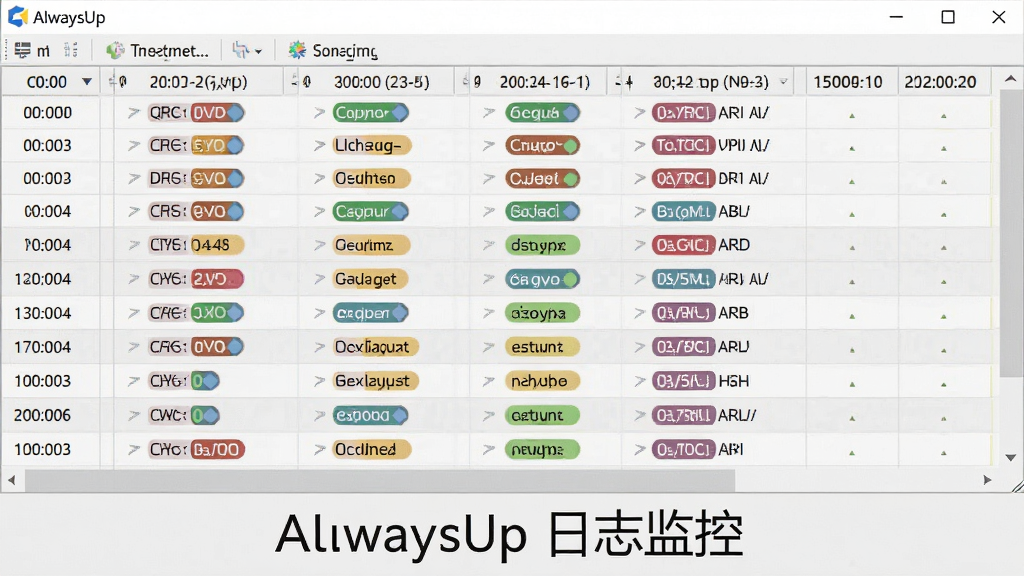
Task: Open dropdown on the 30;12 column header
Action: [784, 82]
